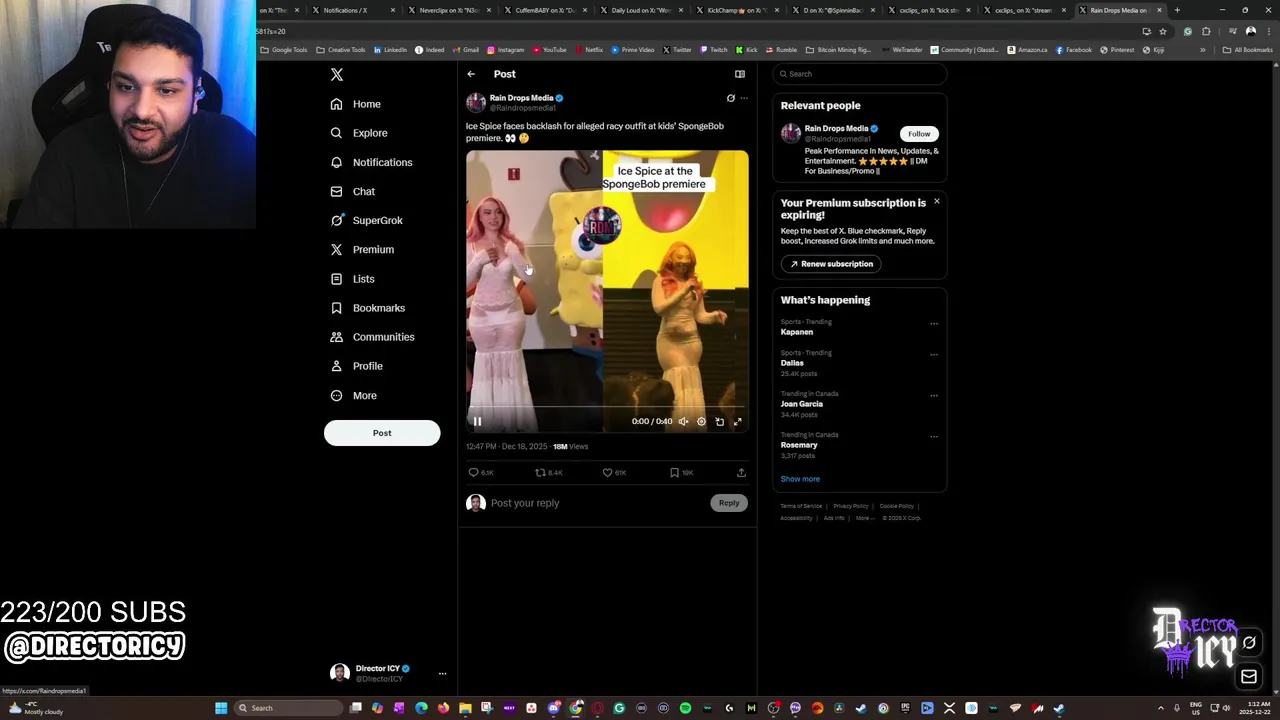Open Bookmarks in the sidebar

point(367,308)
